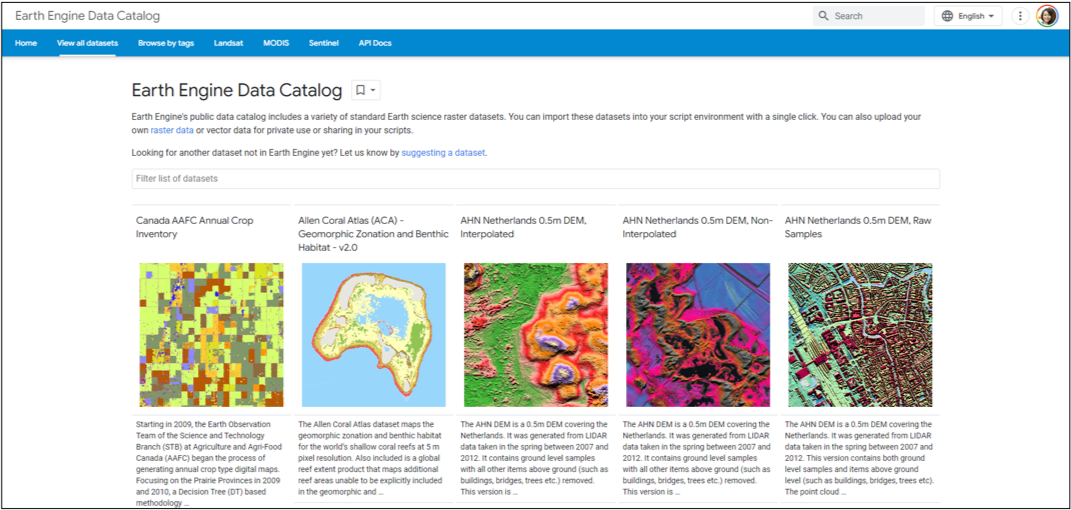Open the Landsat tab
The height and width of the screenshot is (510, 1071).
228,43
